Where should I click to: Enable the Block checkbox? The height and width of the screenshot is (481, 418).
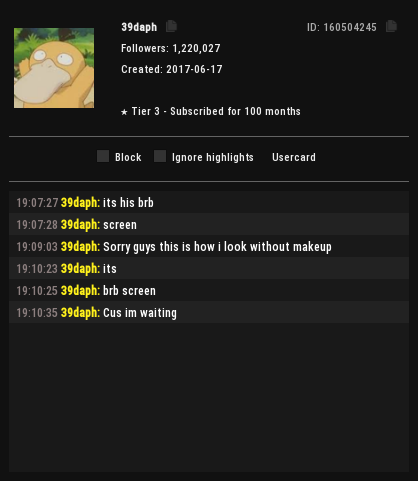click(103, 156)
